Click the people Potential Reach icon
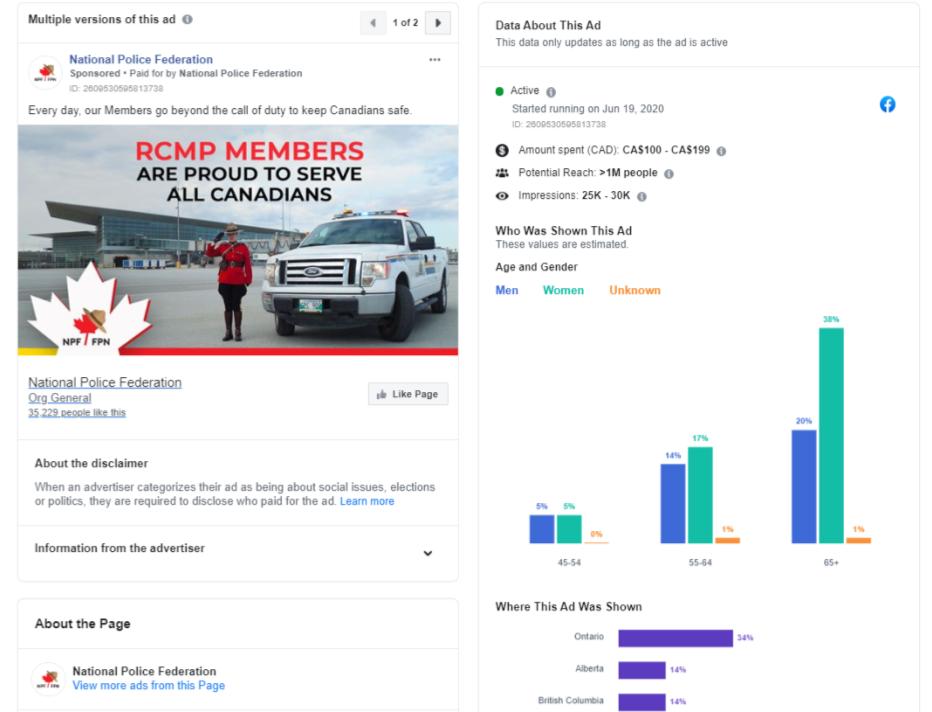Image resolution: width=932 pixels, height=712 pixels. point(502,173)
